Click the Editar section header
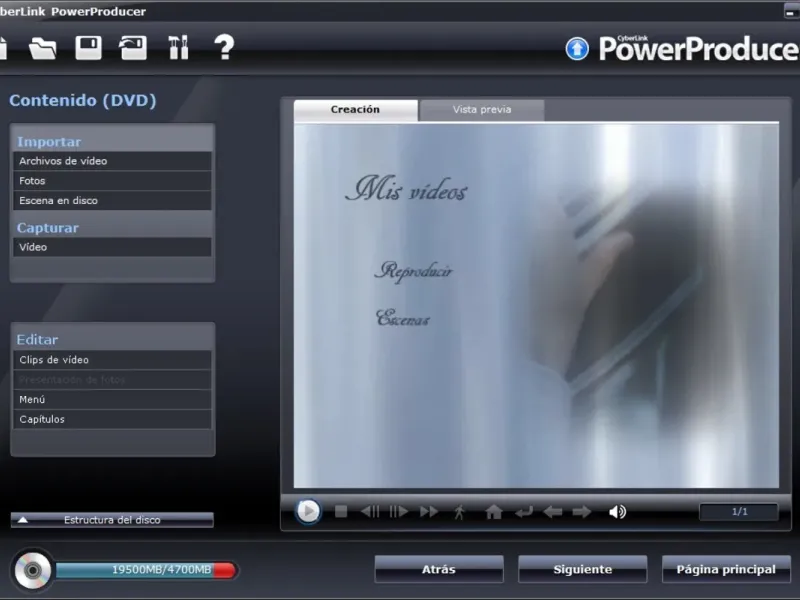Image resolution: width=800 pixels, height=600 pixels. (37, 340)
